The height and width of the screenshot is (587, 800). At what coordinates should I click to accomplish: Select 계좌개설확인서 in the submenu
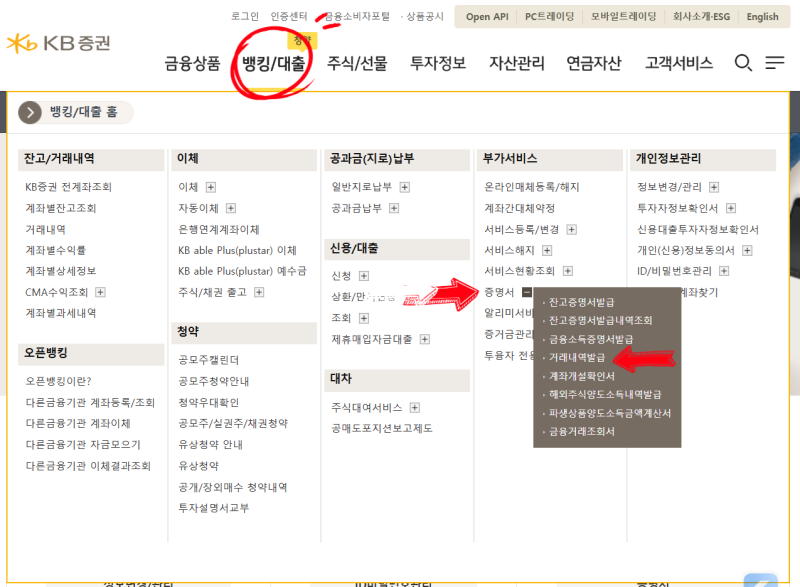[x=582, y=376]
